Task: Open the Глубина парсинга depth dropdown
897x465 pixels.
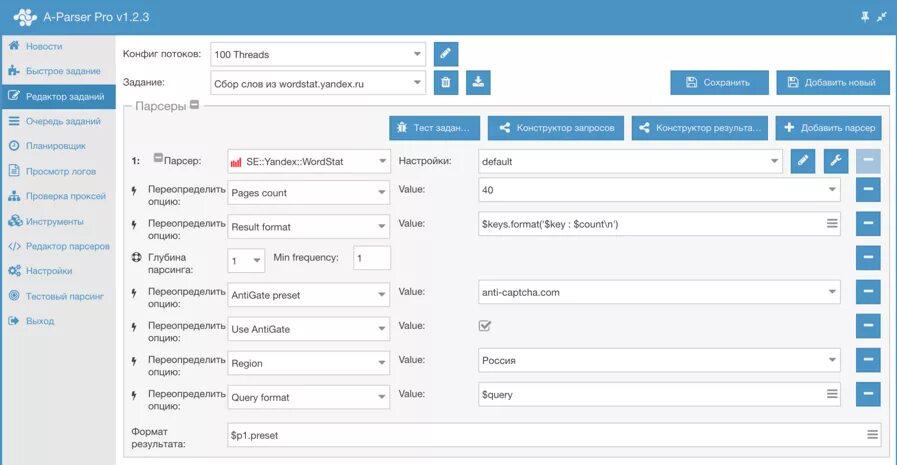Action: (x=246, y=261)
